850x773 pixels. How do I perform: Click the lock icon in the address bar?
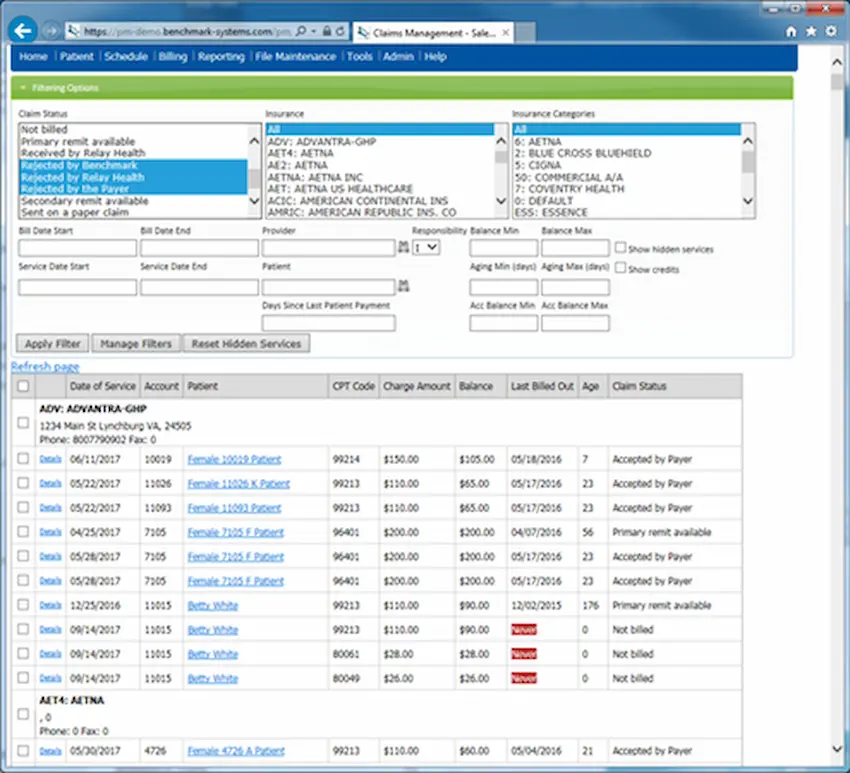(x=327, y=31)
